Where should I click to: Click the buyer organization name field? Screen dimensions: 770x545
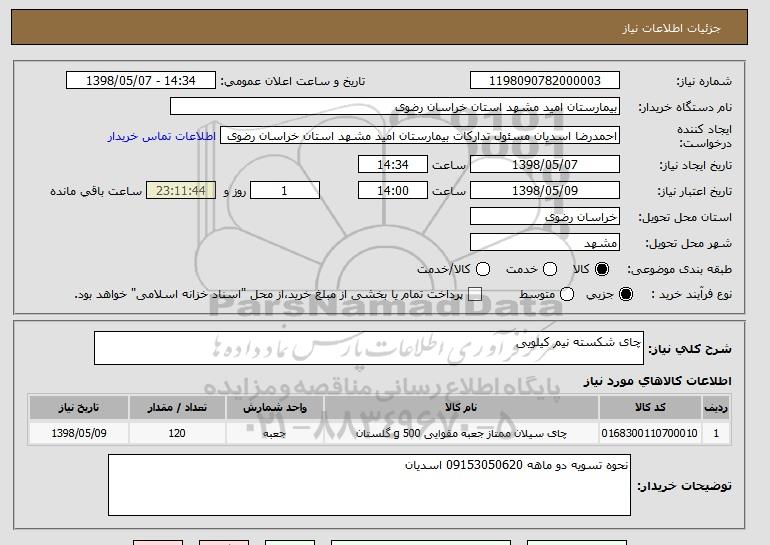pos(395,107)
